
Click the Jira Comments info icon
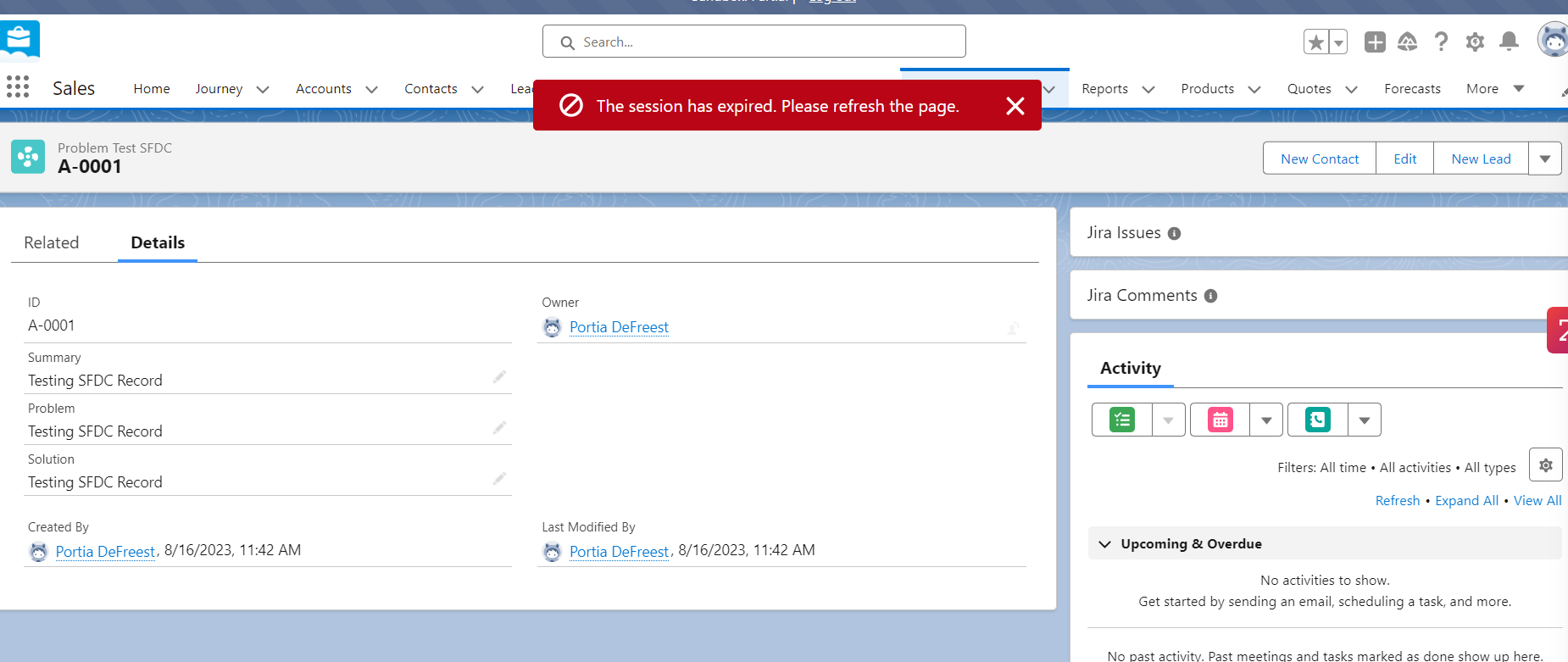coord(1210,296)
